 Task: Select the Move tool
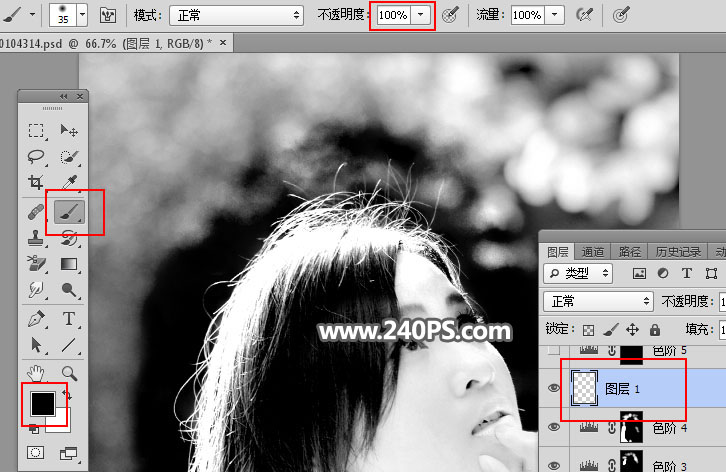pos(69,131)
